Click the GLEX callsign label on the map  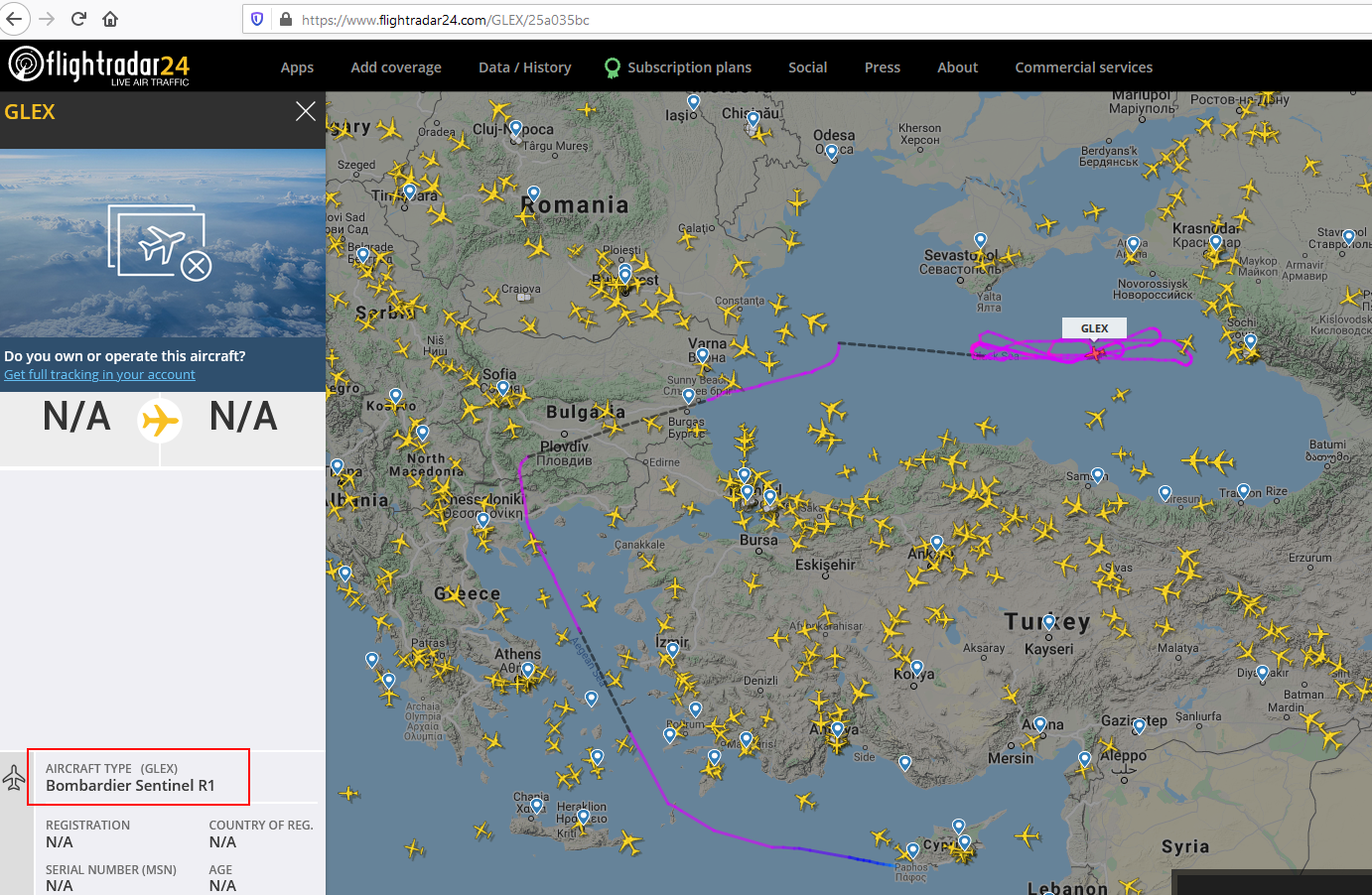click(x=1095, y=328)
